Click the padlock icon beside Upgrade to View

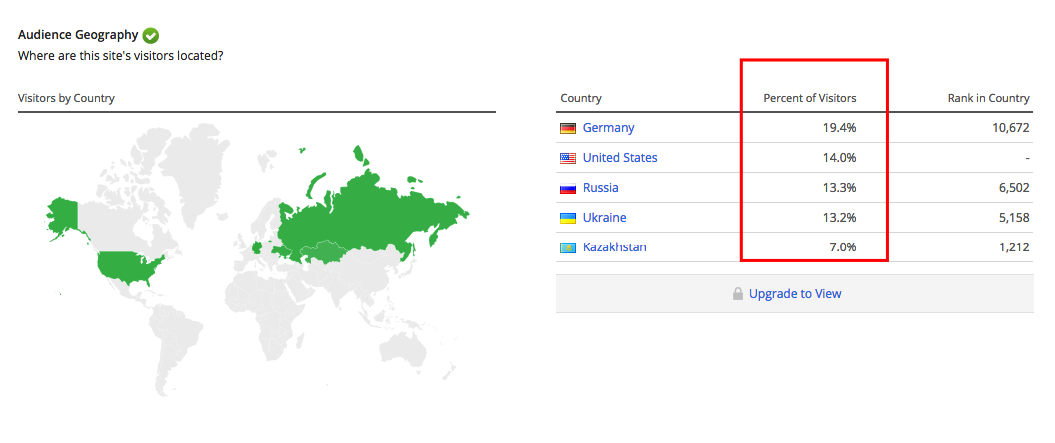pos(738,294)
